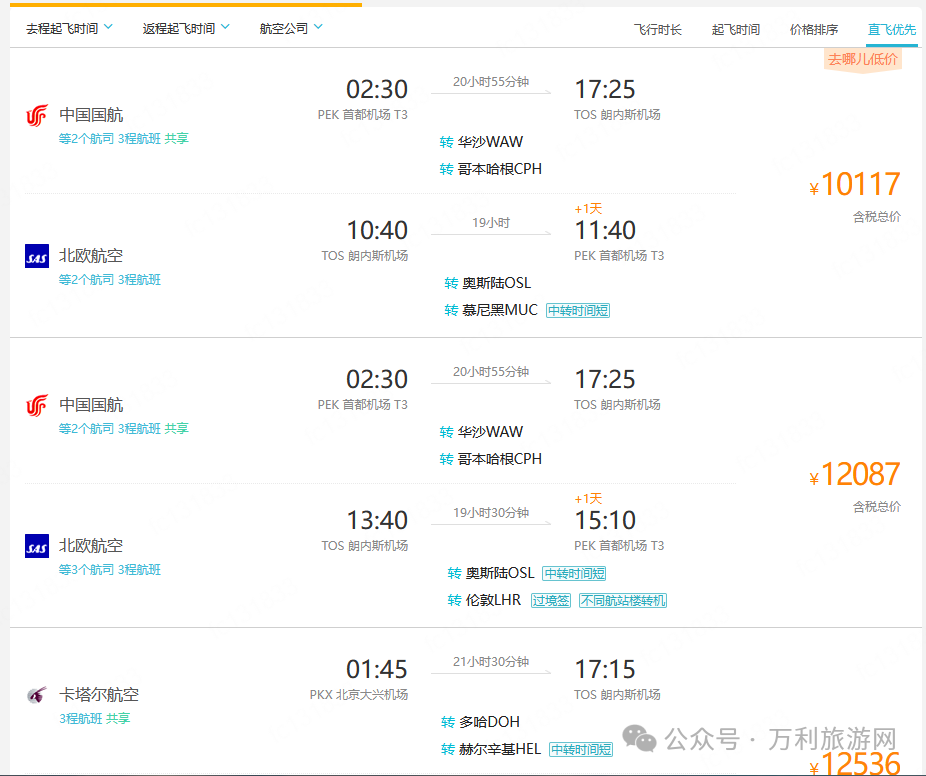Click transfer icon next to 华沙WAW in ¥12087 itinerary
926x776 pixels.
tap(446, 432)
